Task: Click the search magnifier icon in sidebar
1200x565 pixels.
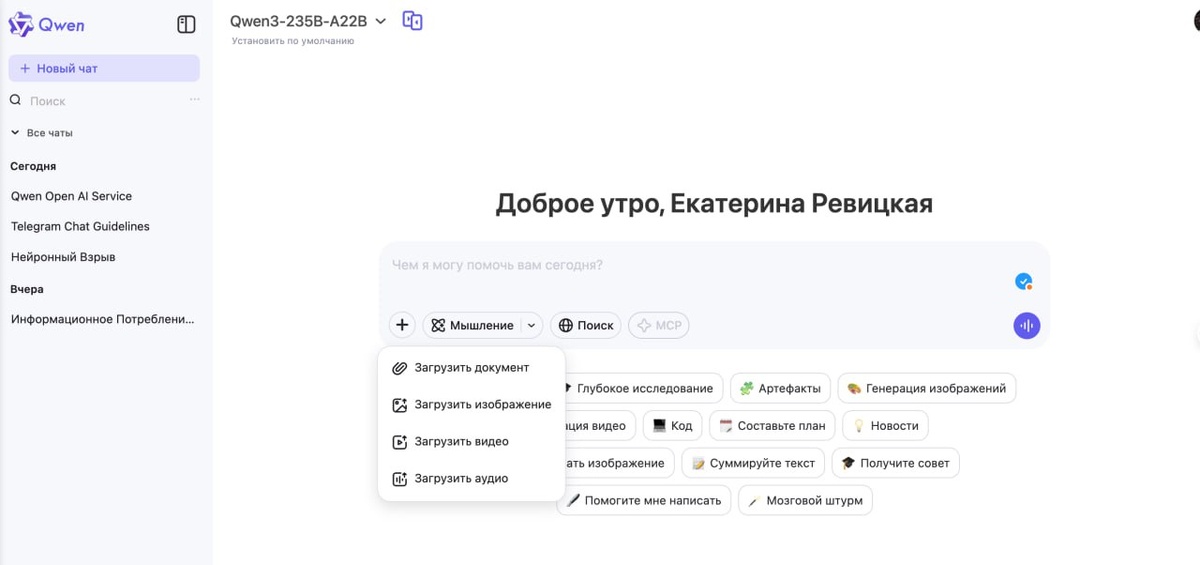Action: point(16,100)
